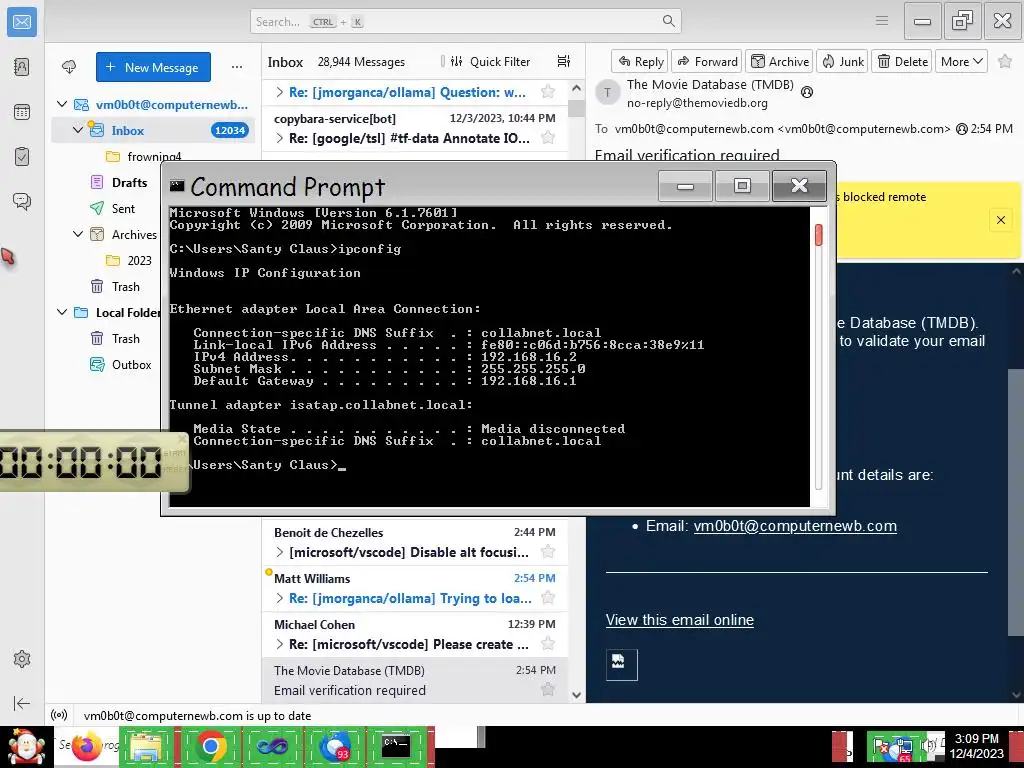Star the jmorganca/ollama Question message

(548, 91)
